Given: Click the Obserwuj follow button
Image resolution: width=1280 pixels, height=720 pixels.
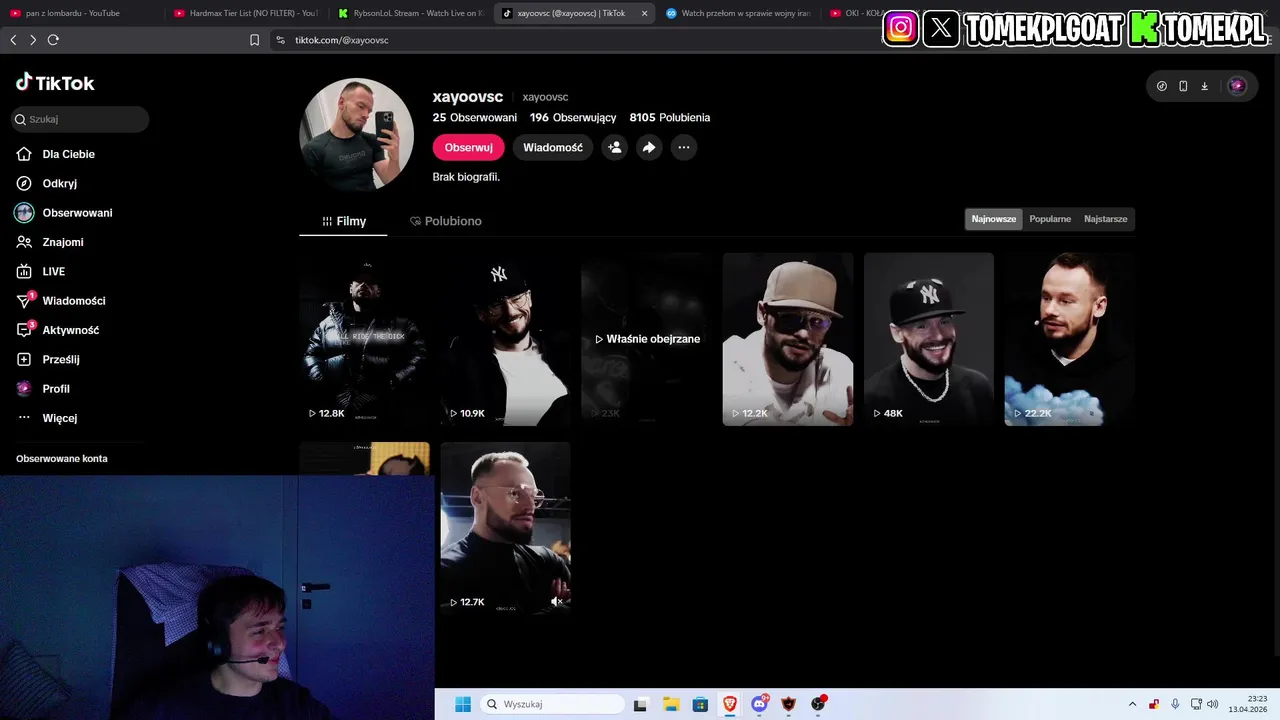Looking at the screenshot, I should point(468,147).
